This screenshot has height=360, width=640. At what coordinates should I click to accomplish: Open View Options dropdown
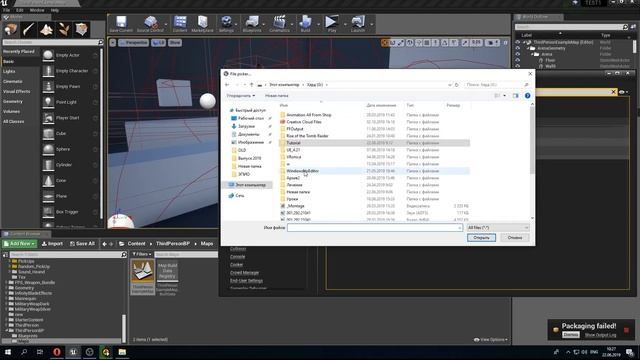point(491,340)
